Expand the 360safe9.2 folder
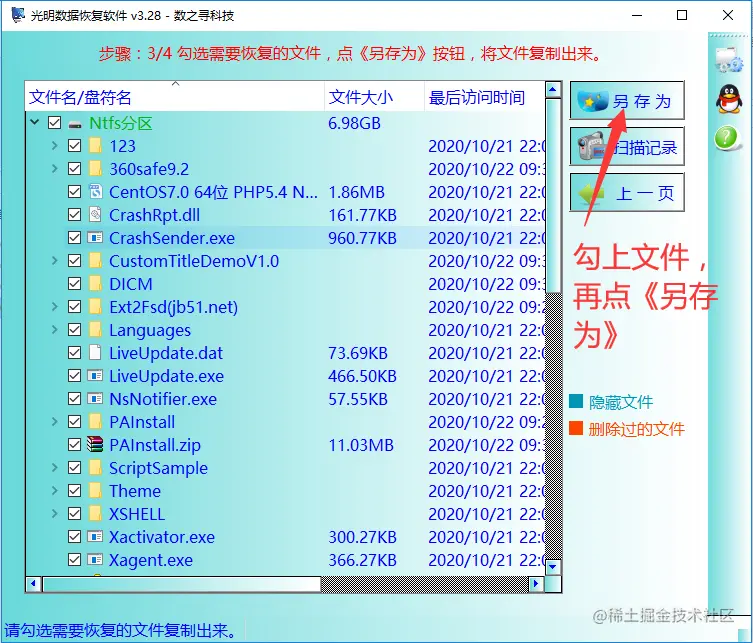The image size is (753, 643). pyautogui.click(x=54, y=168)
